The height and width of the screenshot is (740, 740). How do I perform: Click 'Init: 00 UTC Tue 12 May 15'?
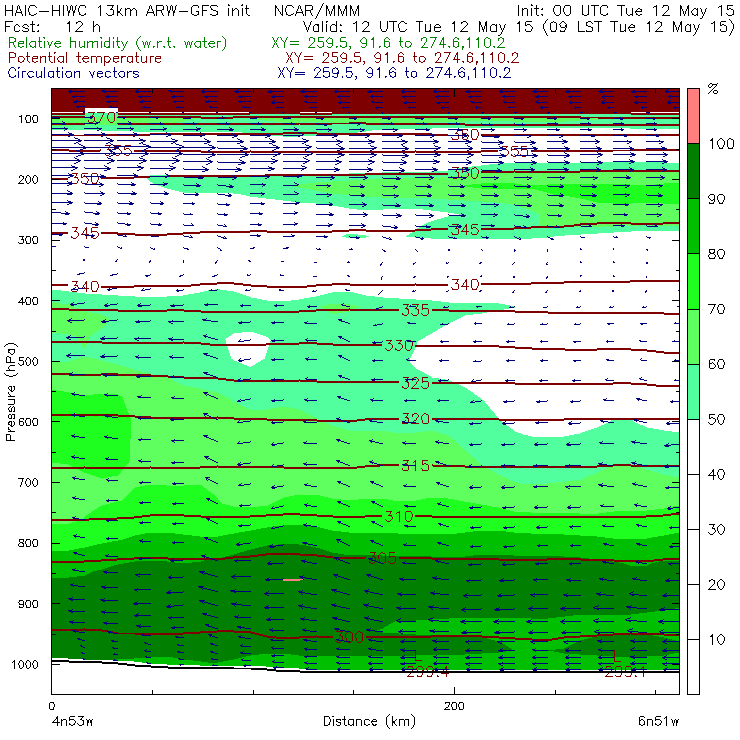pyautogui.click(x=625, y=11)
